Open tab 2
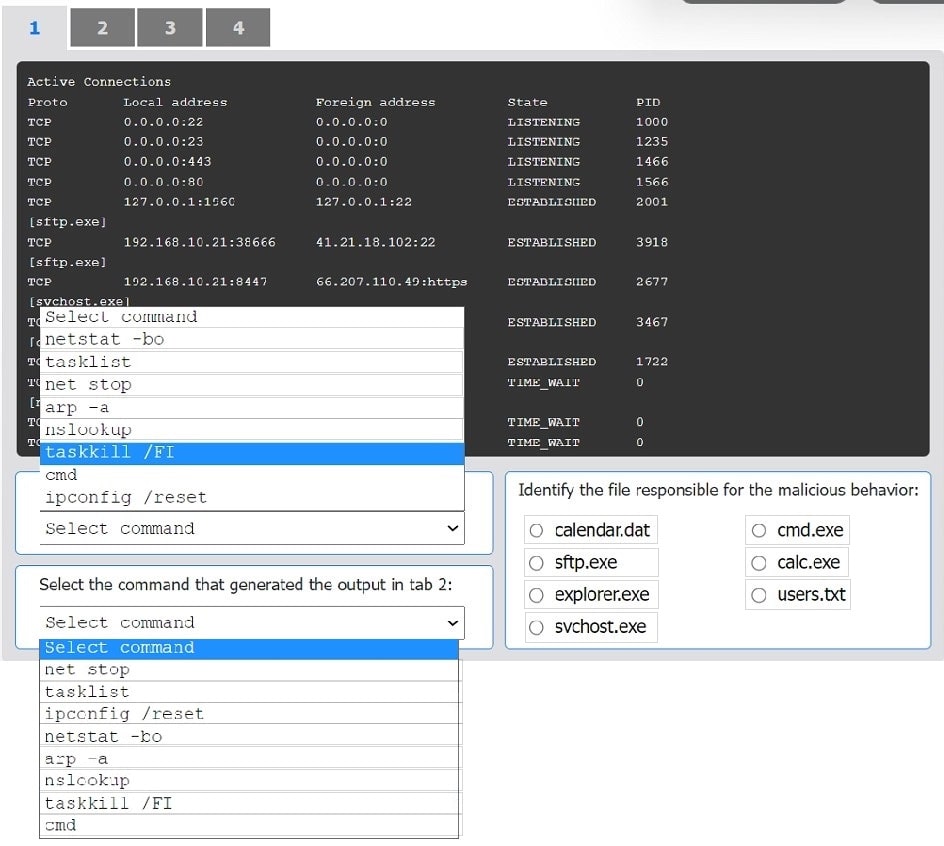 click(102, 28)
